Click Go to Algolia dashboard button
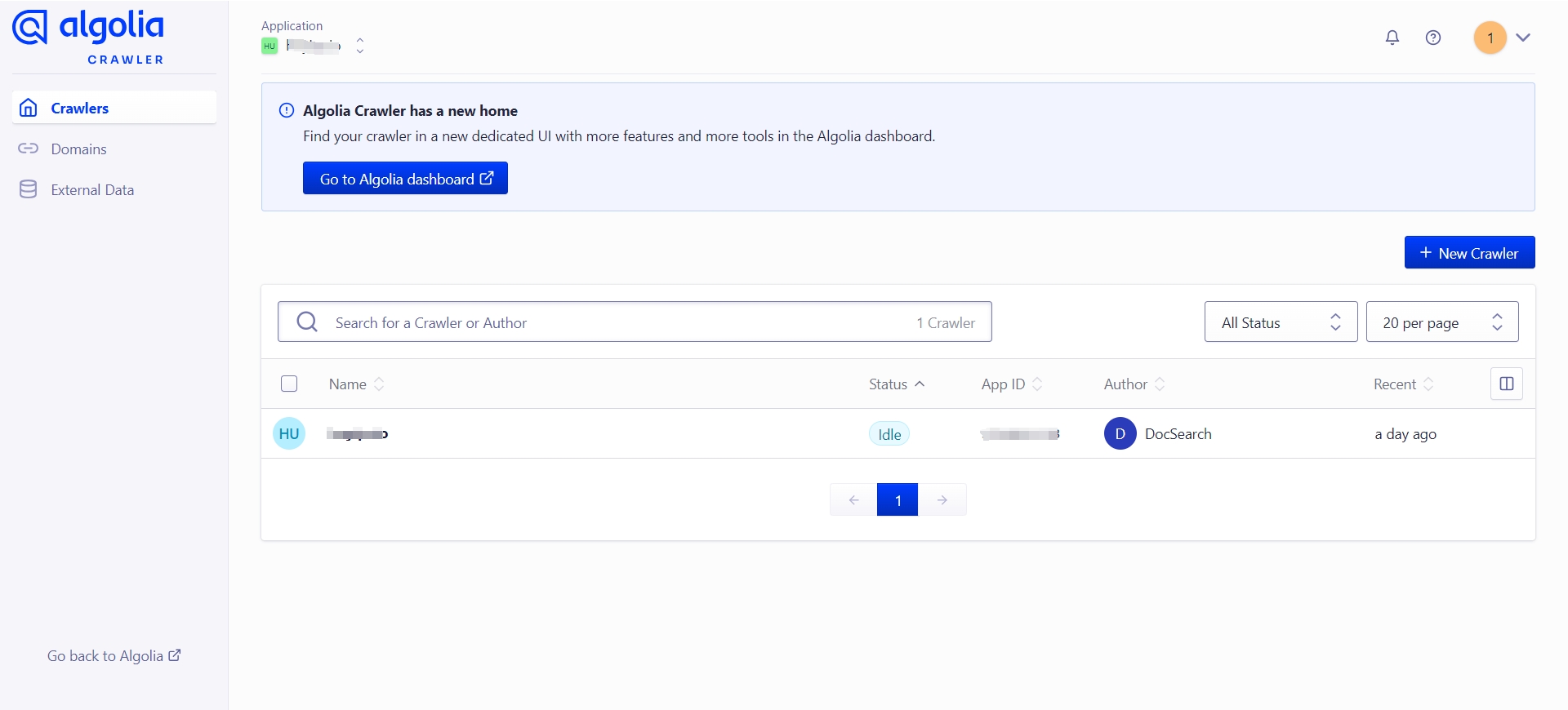1568x710 pixels. point(405,178)
